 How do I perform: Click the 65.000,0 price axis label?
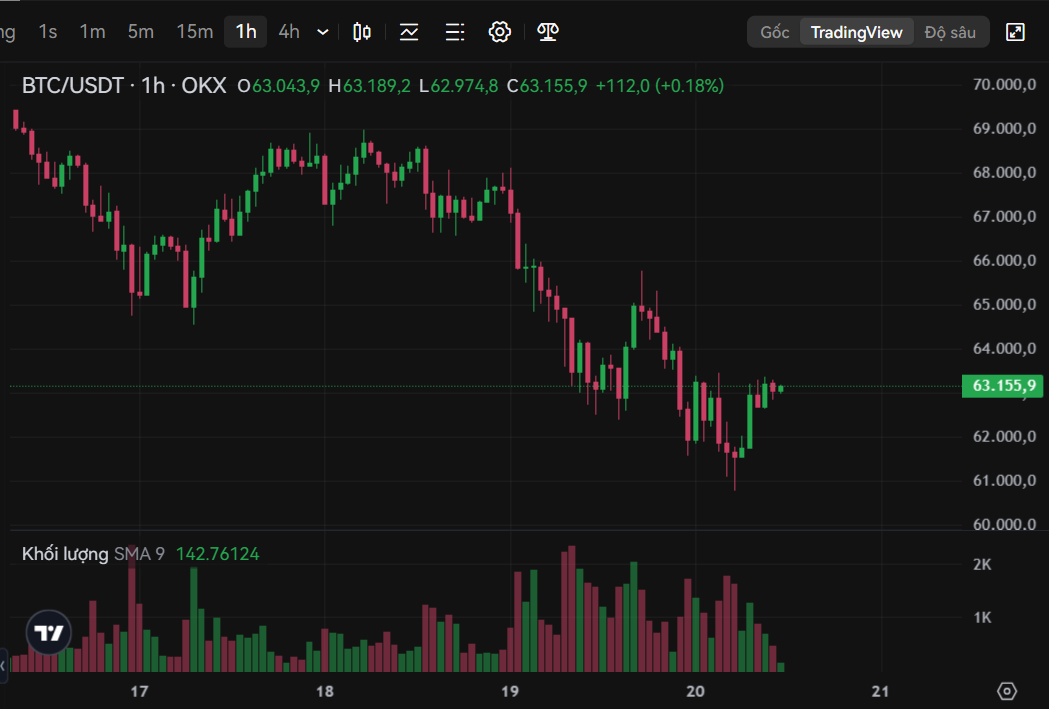[1004, 305]
